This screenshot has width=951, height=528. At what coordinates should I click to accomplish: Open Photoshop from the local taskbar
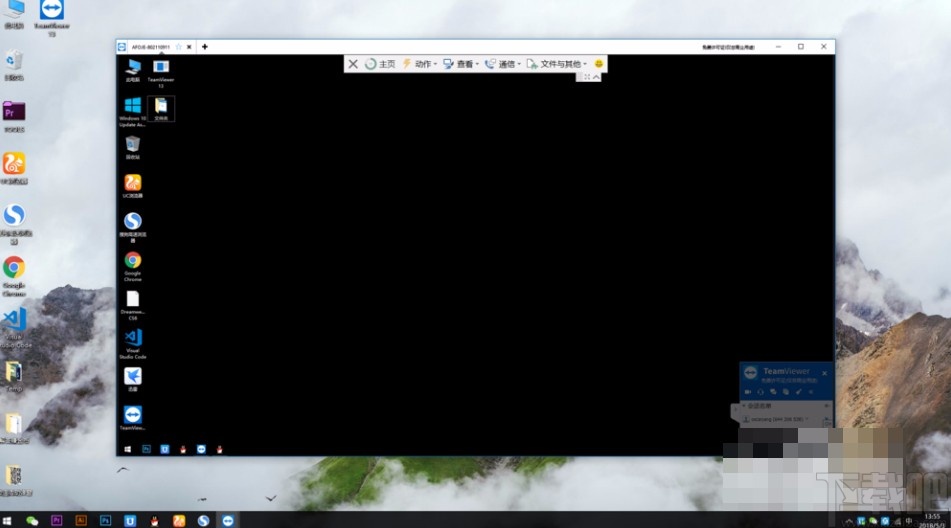pyautogui.click(x=106, y=521)
